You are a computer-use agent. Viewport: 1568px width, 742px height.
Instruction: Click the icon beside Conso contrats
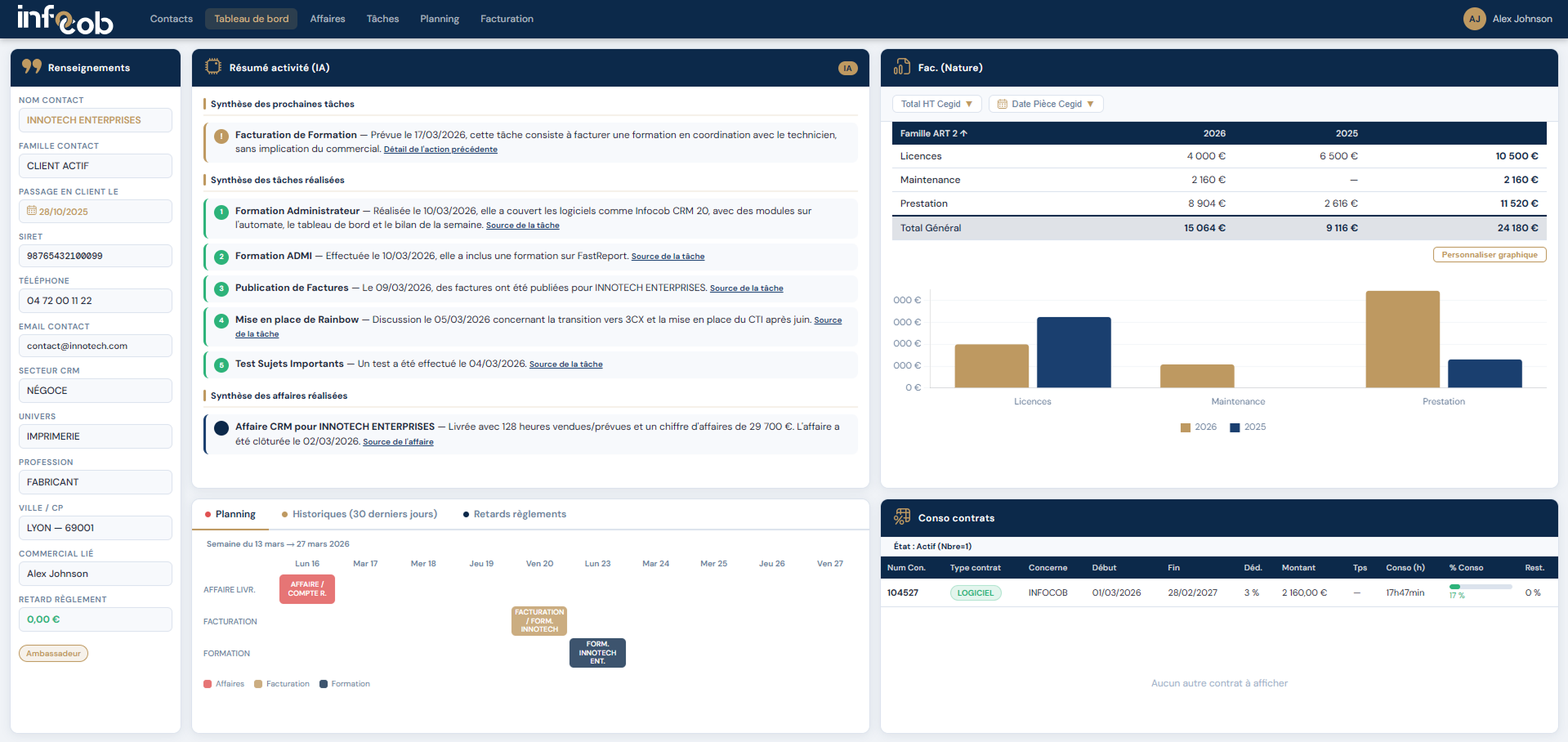point(902,516)
